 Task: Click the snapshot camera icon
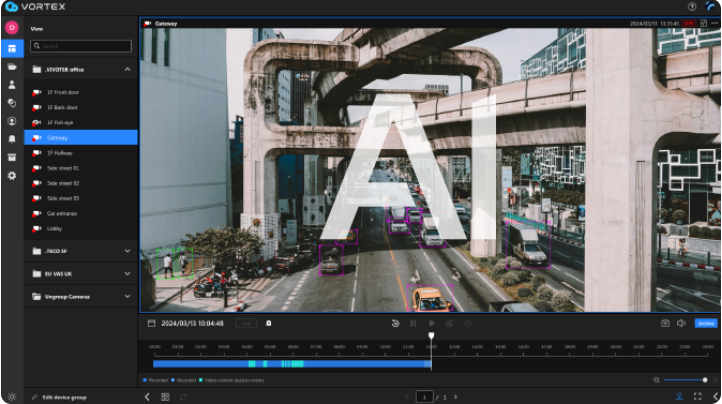coord(665,323)
